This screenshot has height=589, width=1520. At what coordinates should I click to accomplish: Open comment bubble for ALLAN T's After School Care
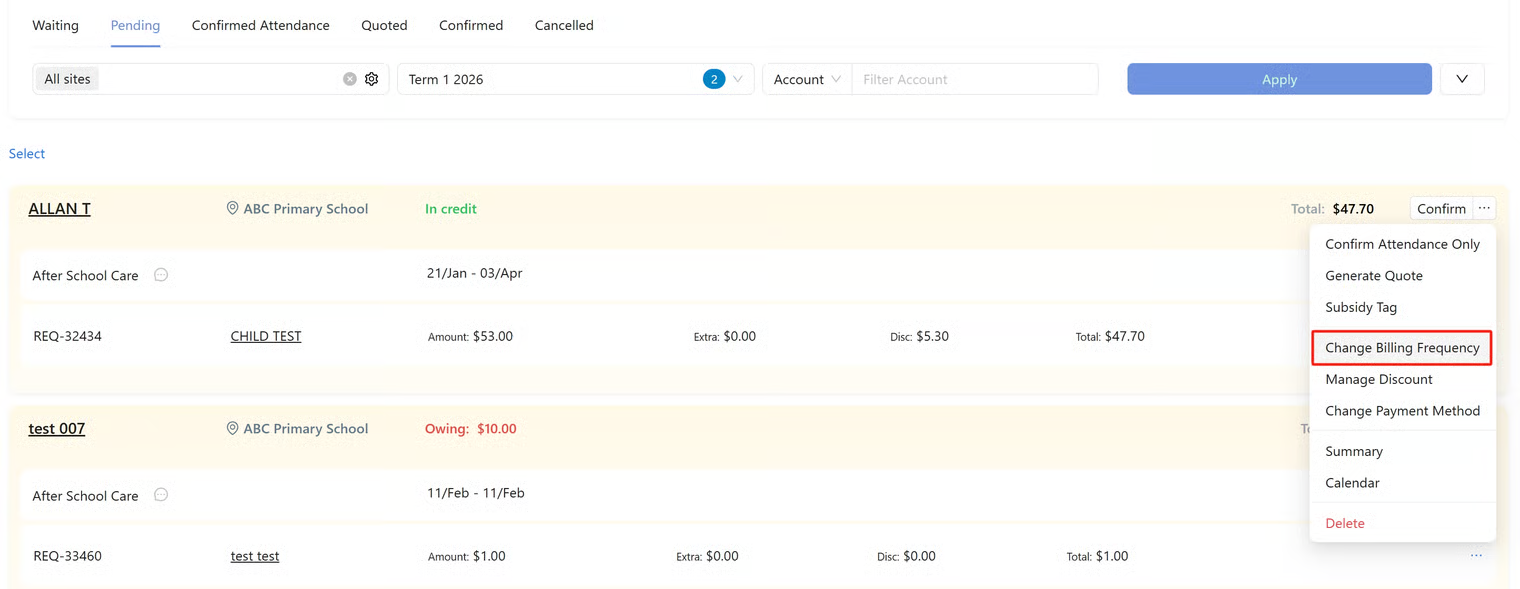click(161, 275)
